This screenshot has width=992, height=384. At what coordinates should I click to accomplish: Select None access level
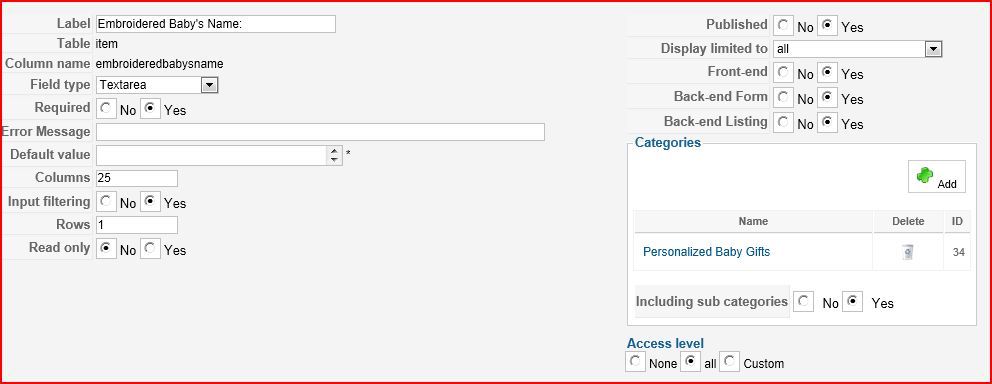(635, 362)
